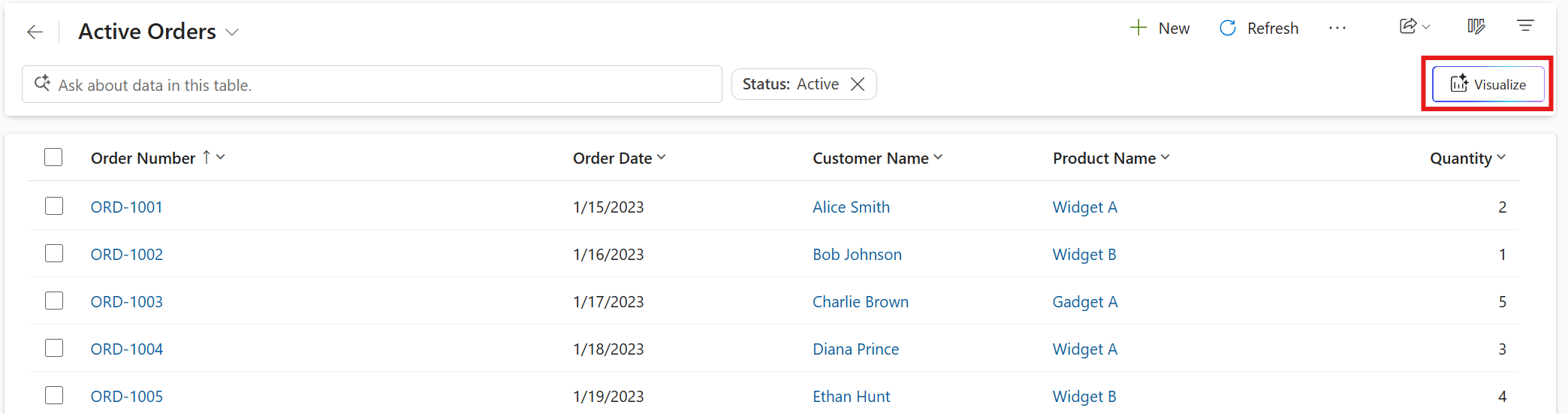The width and height of the screenshot is (1568, 414).
Task: Open the ORD-1002 order link
Action: [126, 254]
